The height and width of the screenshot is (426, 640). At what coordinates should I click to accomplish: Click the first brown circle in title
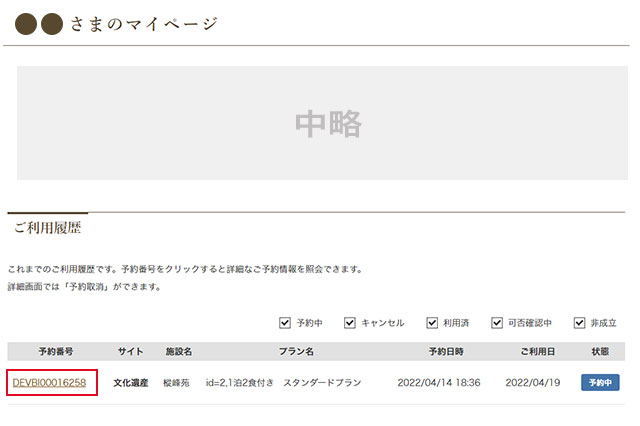[27, 23]
